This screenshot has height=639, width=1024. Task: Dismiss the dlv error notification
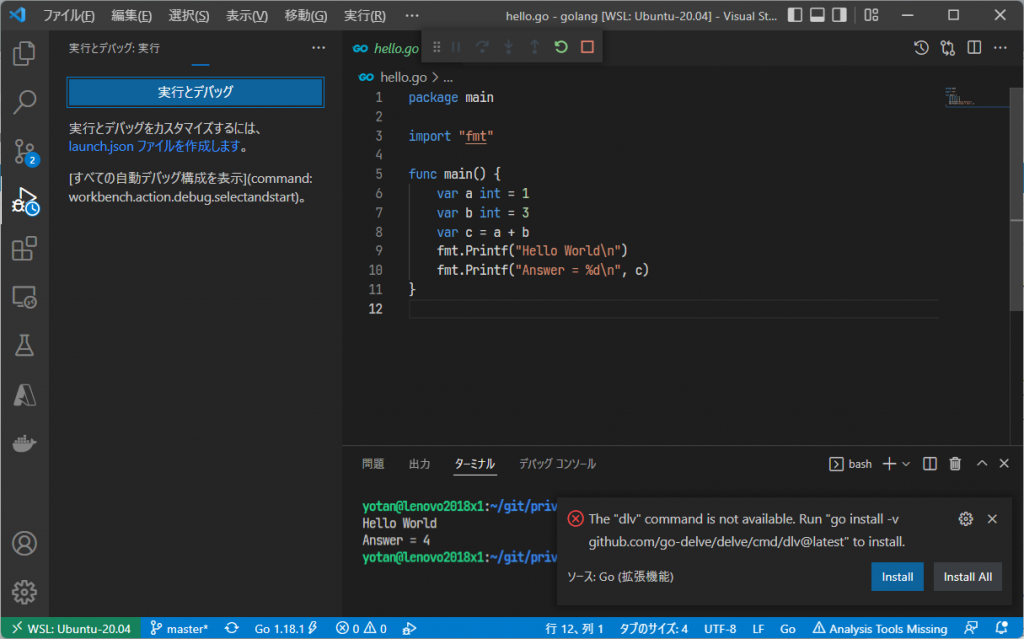[x=992, y=519]
